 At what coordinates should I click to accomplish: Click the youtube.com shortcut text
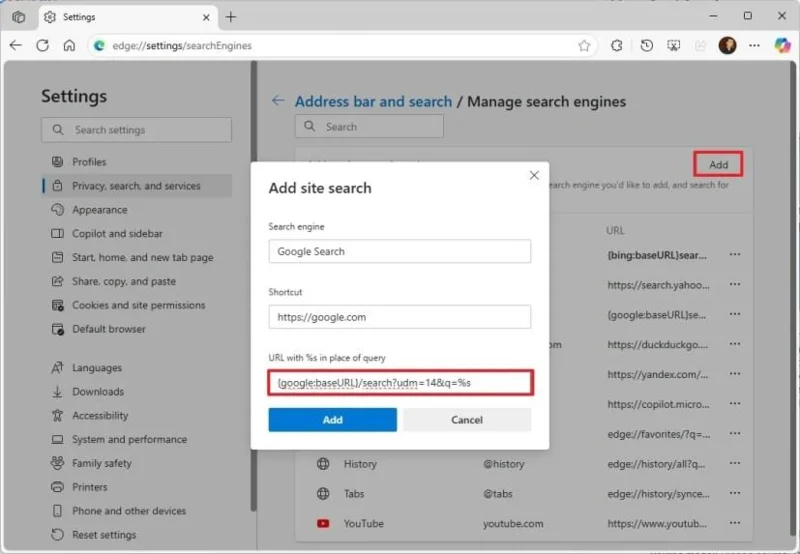513,523
